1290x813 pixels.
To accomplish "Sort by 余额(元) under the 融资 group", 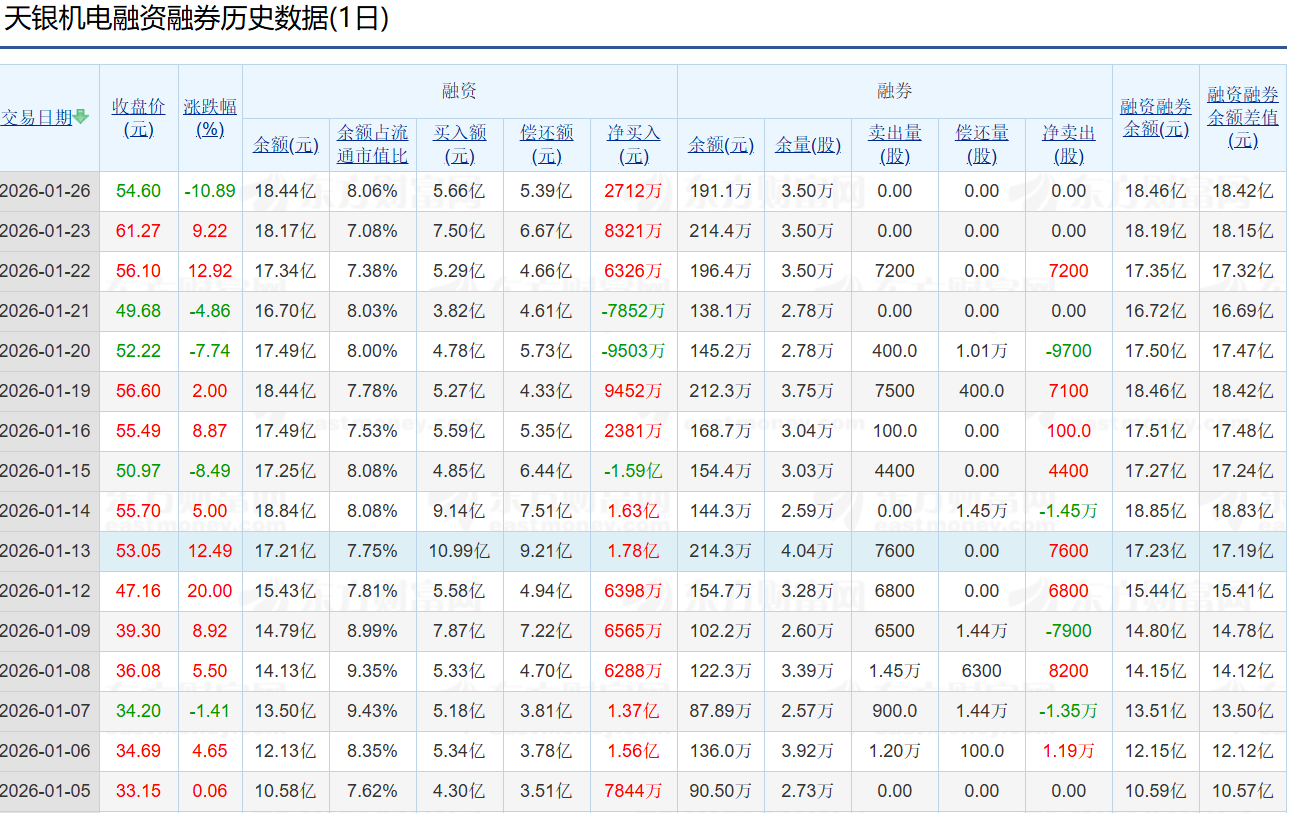I will point(285,144).
